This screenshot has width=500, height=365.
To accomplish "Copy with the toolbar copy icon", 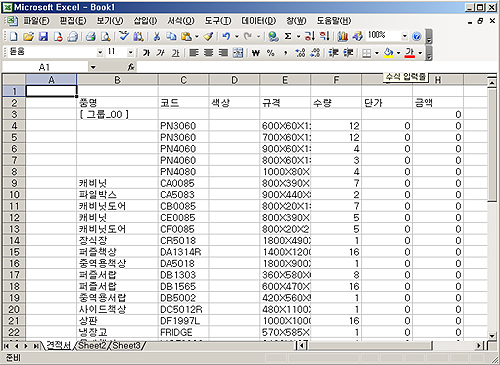I will [171, 36].
